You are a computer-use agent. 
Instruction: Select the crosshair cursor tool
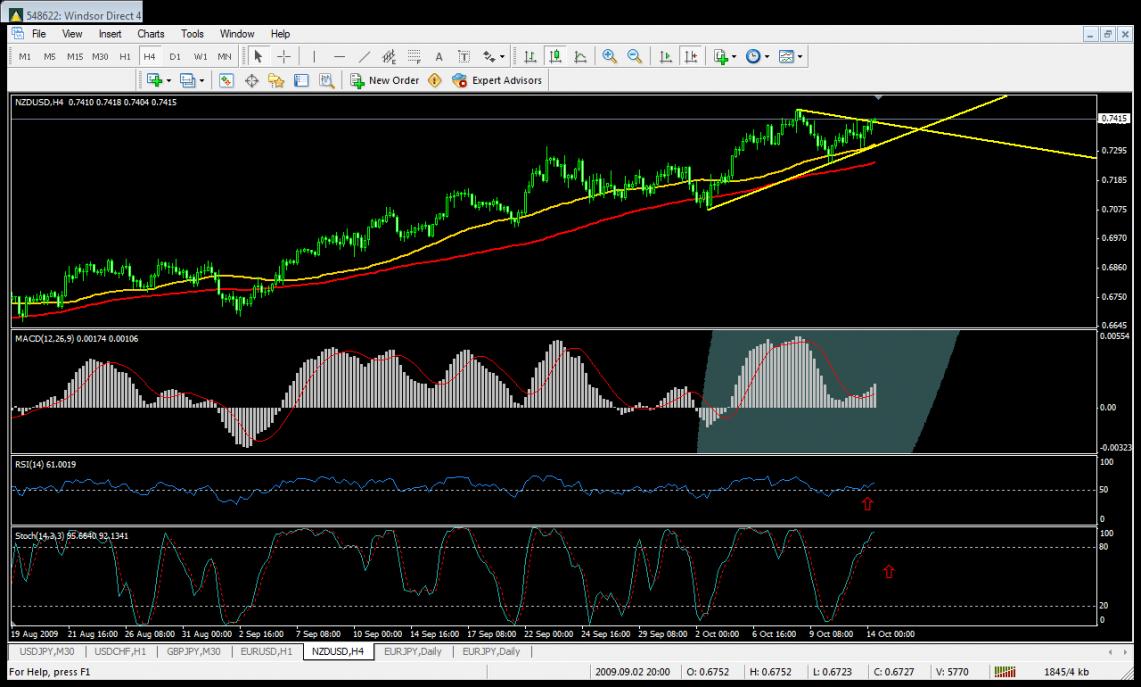click(284, 57)
